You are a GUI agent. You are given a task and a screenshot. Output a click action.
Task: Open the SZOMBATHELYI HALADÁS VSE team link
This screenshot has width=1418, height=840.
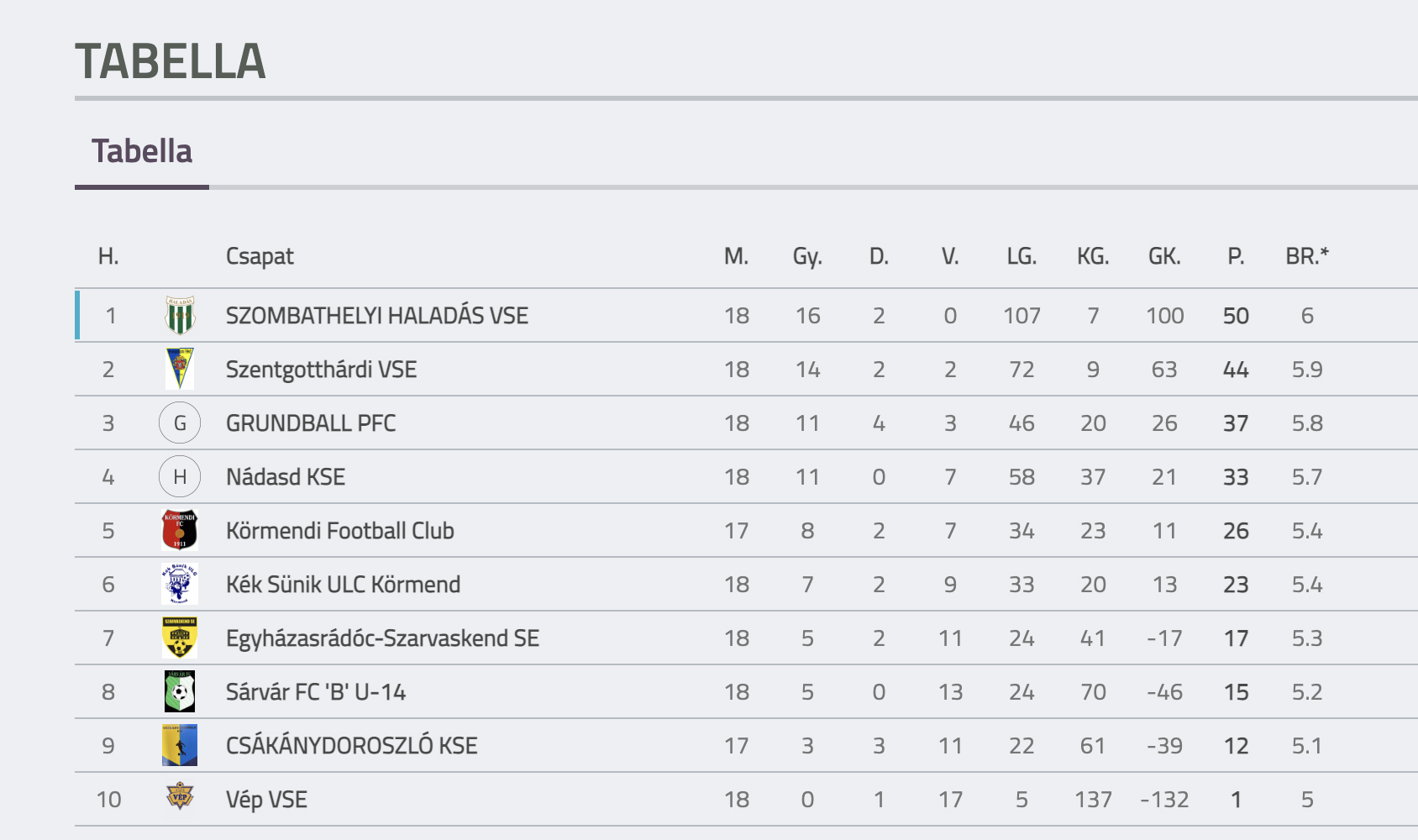click(377, 316)
